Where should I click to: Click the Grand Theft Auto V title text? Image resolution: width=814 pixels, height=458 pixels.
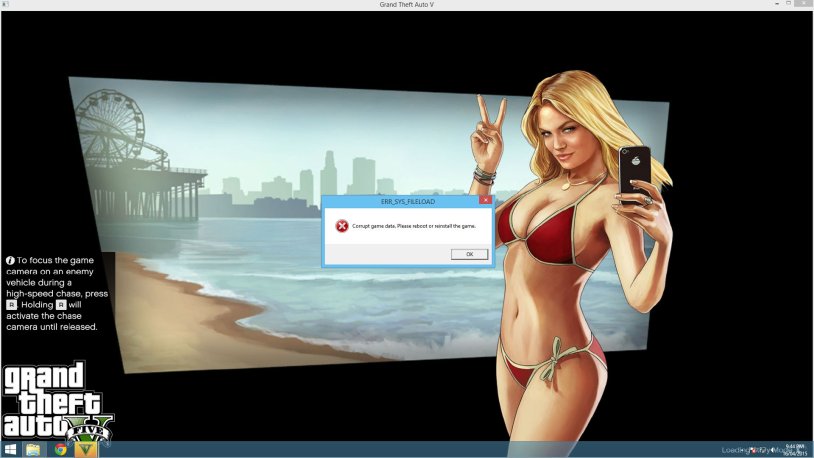pos(406,4)
